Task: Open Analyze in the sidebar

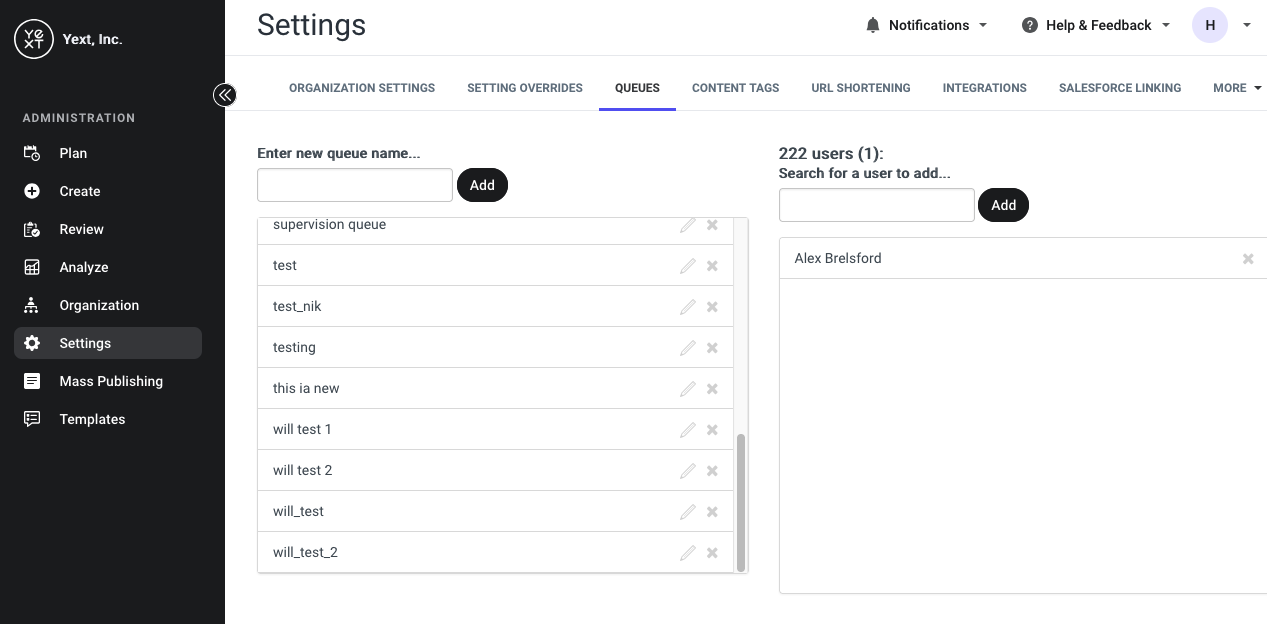Action: [x=108, y=267]
